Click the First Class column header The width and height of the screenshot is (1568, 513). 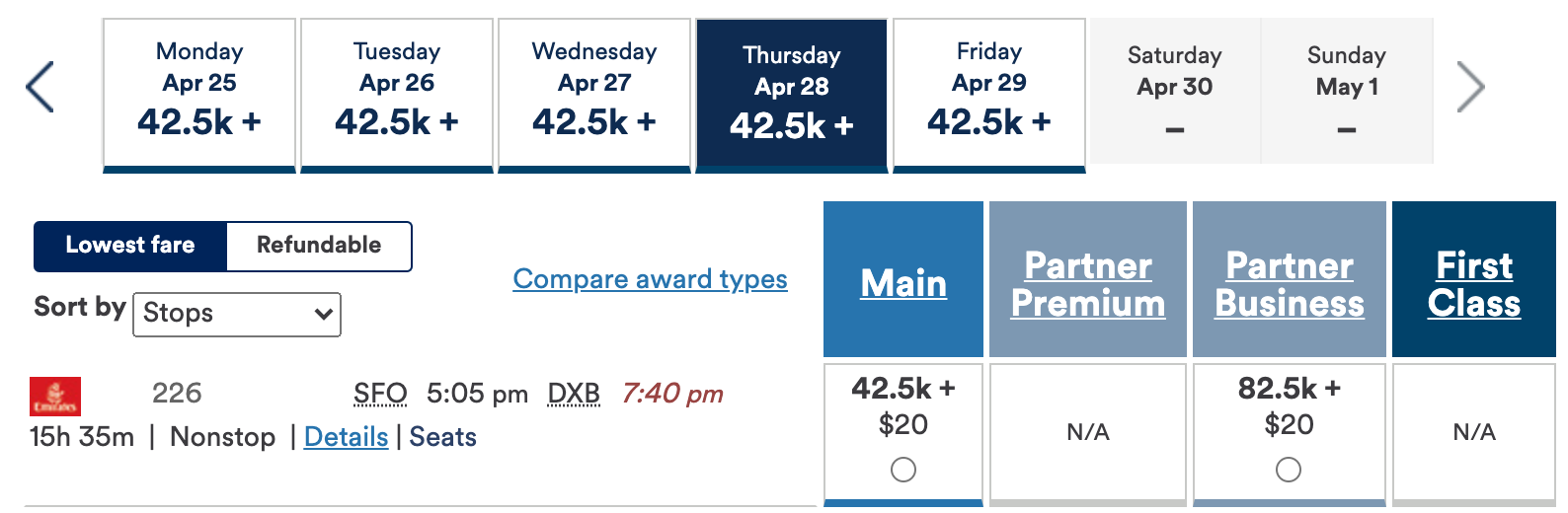(1474, 283)
